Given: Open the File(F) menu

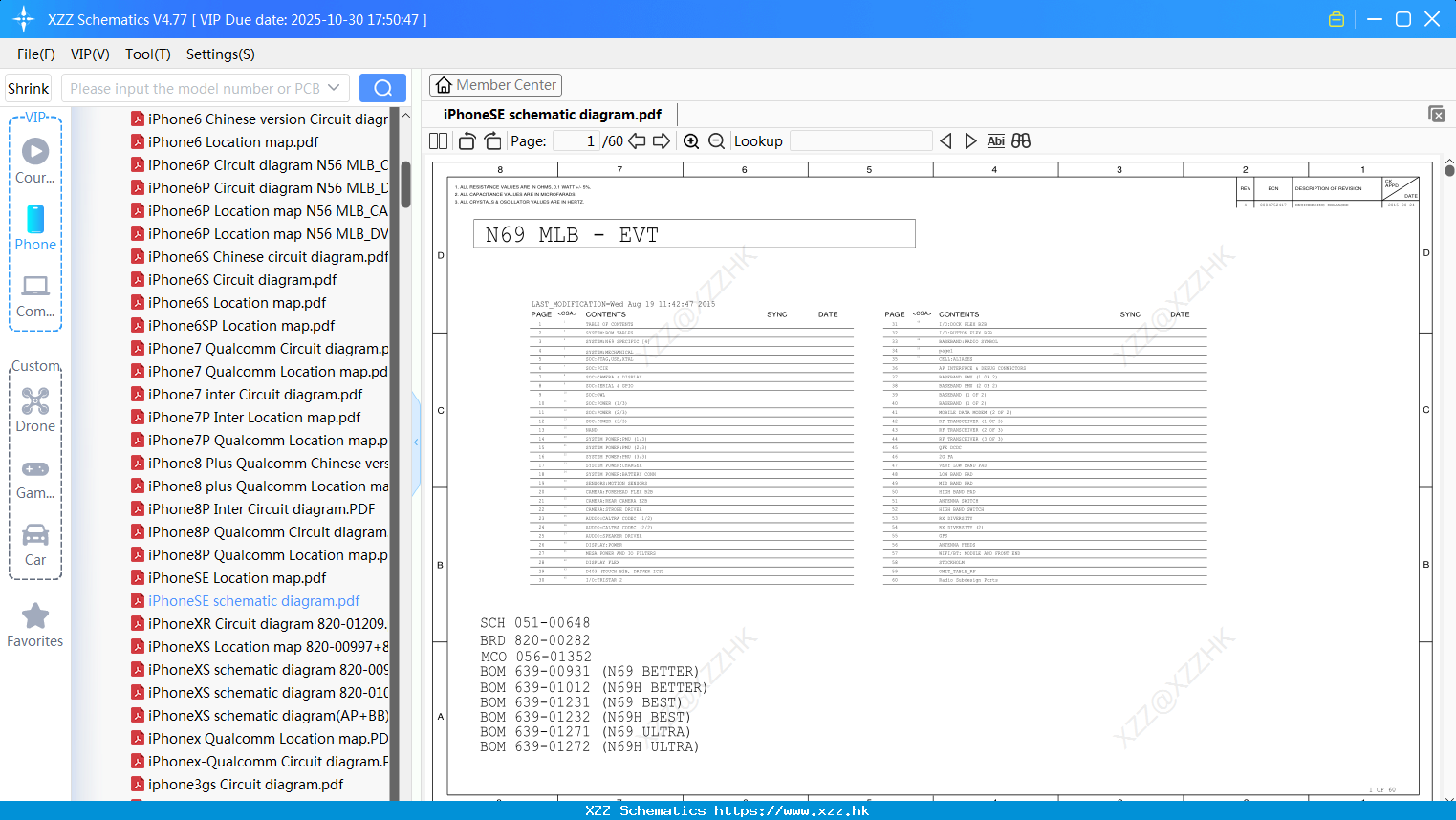Looking at the screenshot, I should (x=36, y=54).
